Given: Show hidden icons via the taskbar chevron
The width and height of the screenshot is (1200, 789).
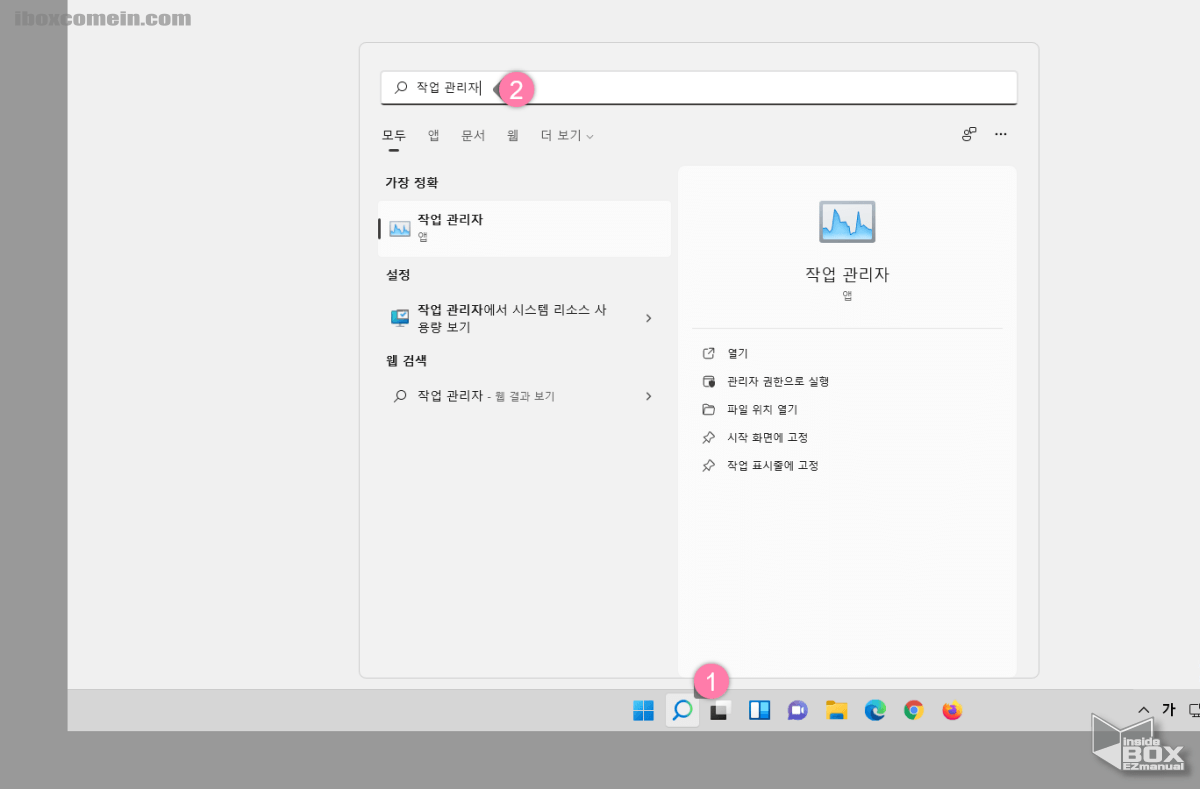Looking at the screenshot, I should pos(1143,709).
